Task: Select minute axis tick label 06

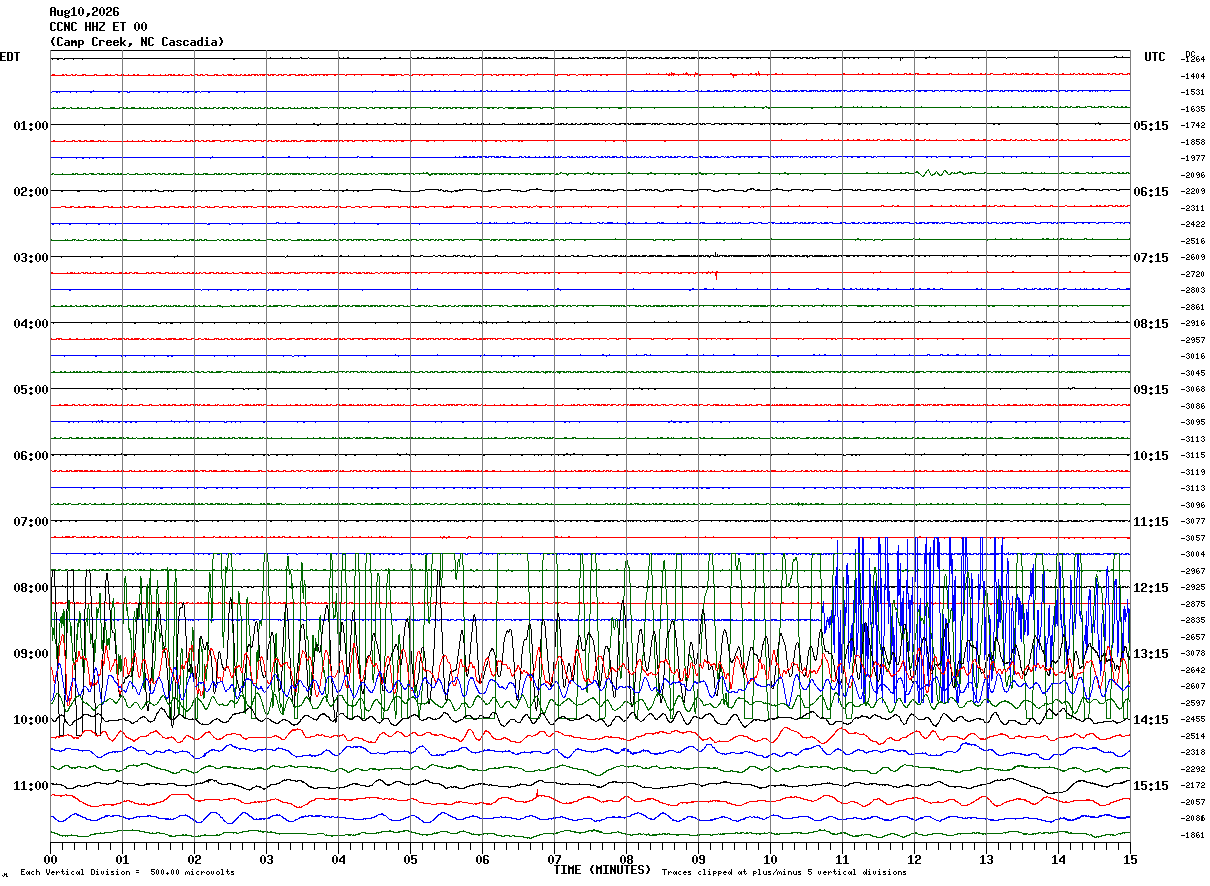Action: [x=482, y=860]
